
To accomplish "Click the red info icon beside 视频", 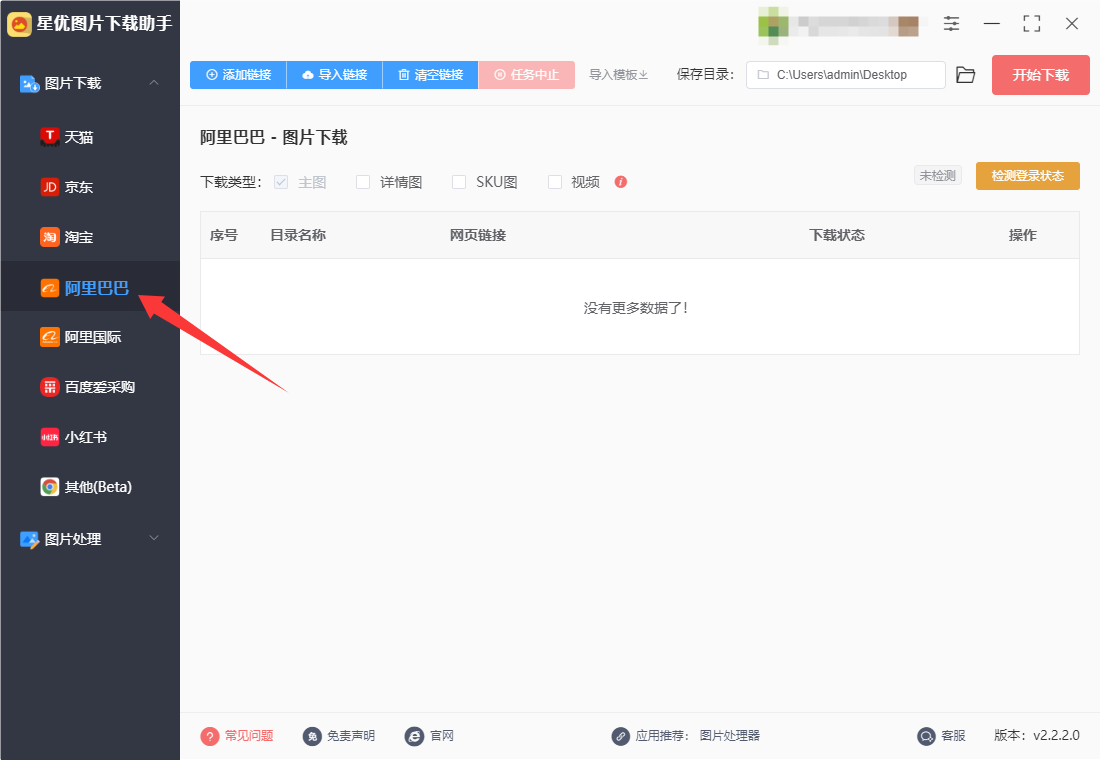I will click(x=621, y=182).
